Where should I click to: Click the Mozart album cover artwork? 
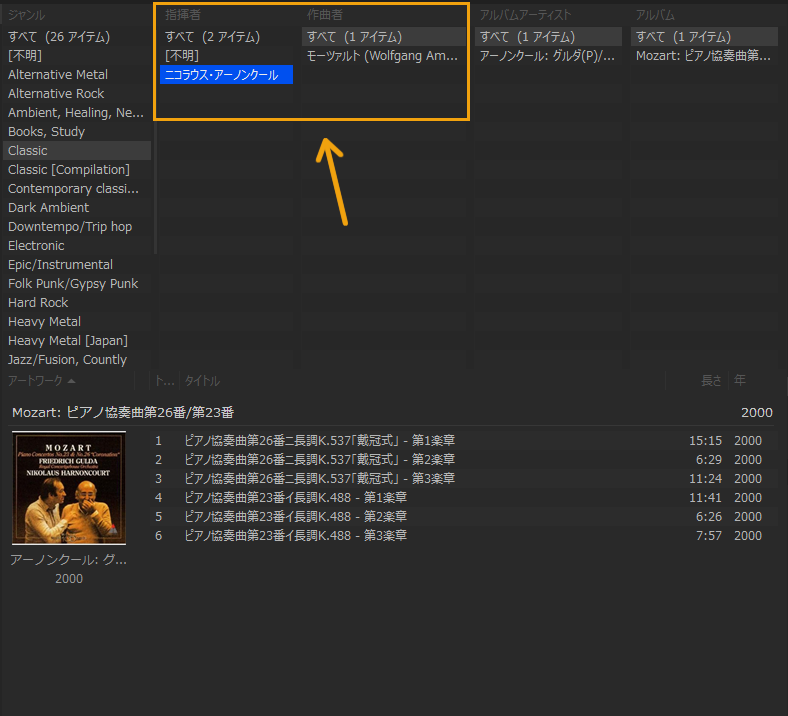tap(69, 488)
